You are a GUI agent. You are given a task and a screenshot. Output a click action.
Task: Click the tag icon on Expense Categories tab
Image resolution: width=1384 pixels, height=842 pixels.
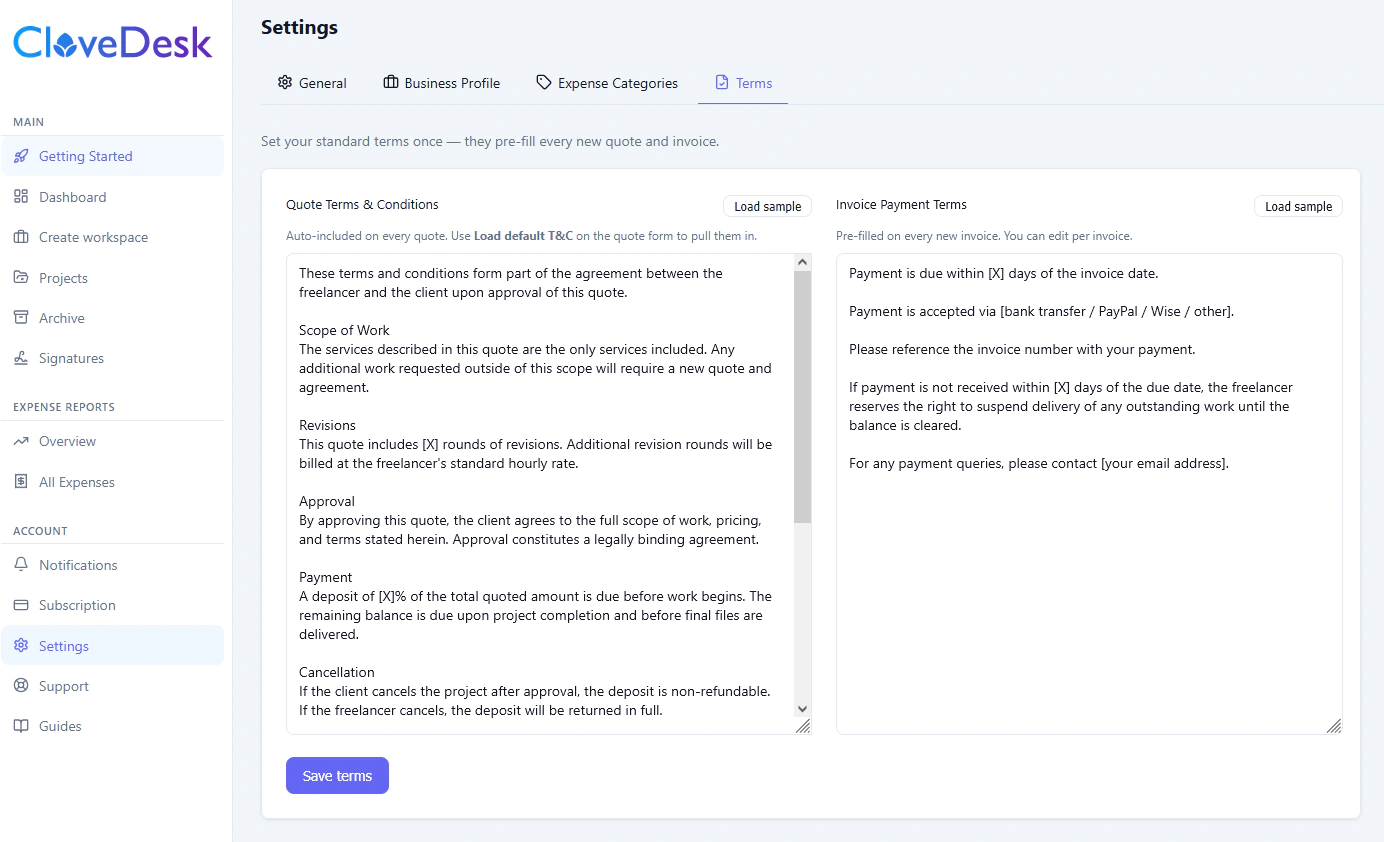coord(544,82)
